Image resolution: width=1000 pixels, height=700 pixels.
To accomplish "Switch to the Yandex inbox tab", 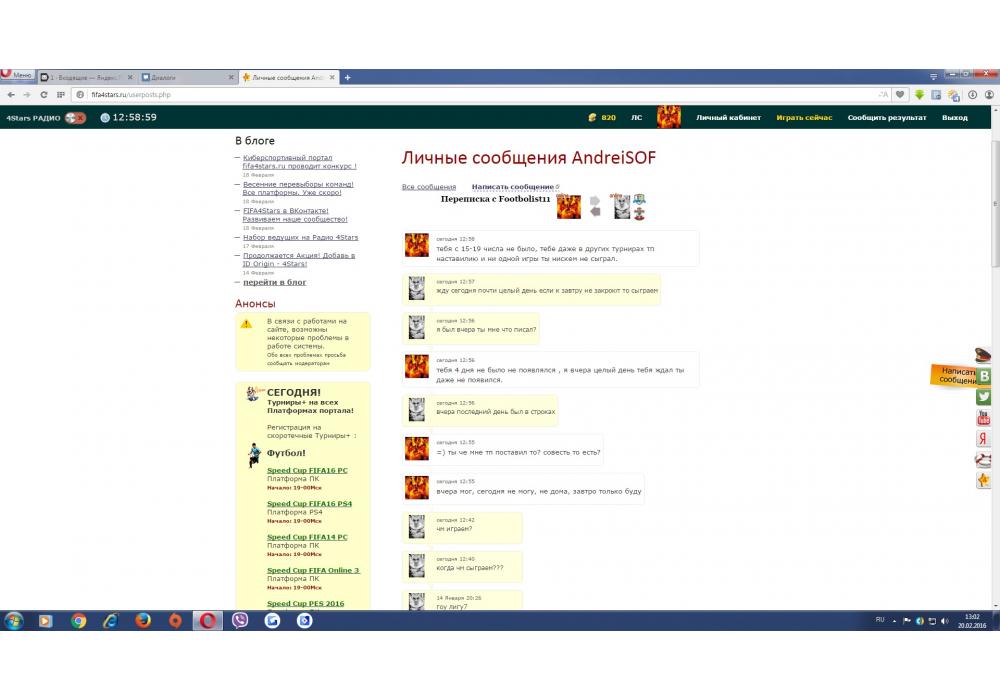I will pos(87,77).
